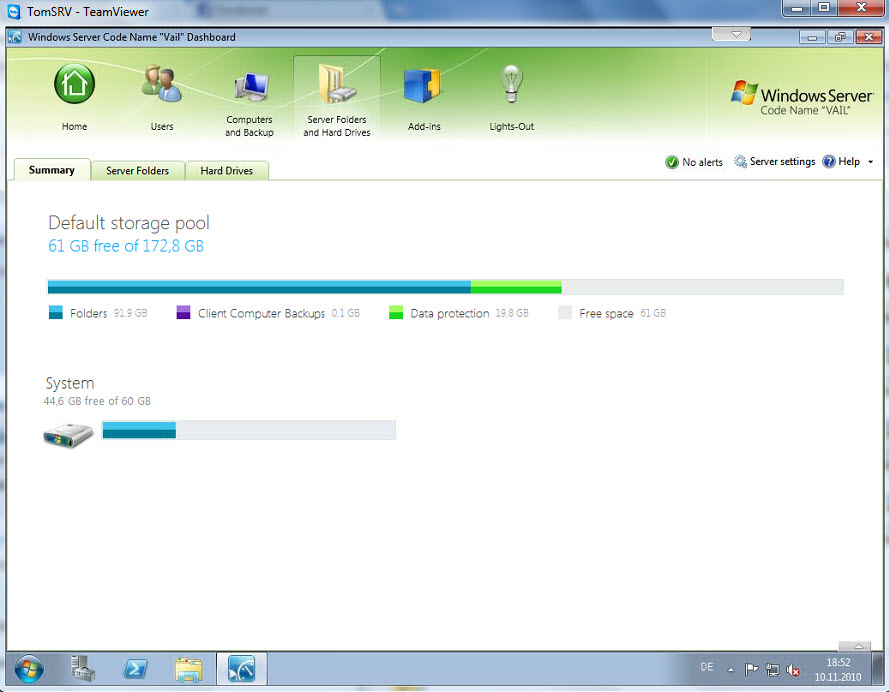Go to the Users section

click(x=161, y=87)
